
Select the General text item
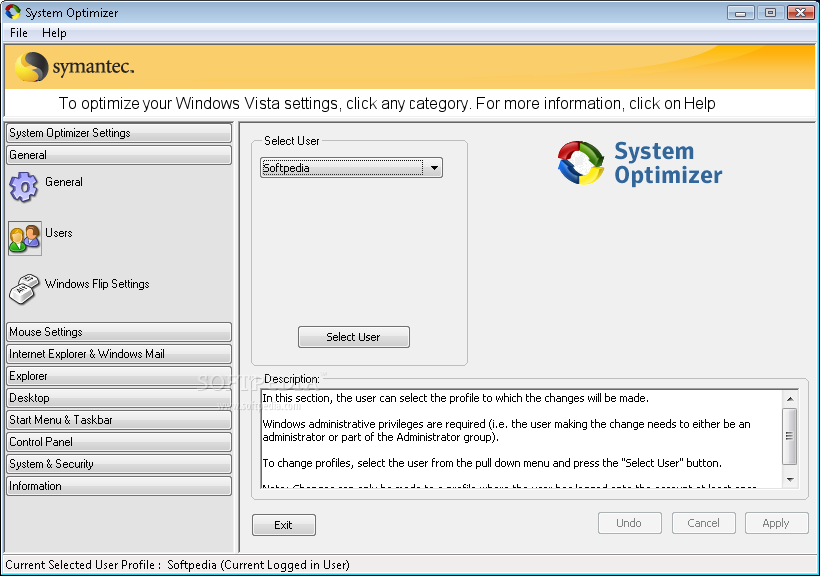tap(64, 182)
